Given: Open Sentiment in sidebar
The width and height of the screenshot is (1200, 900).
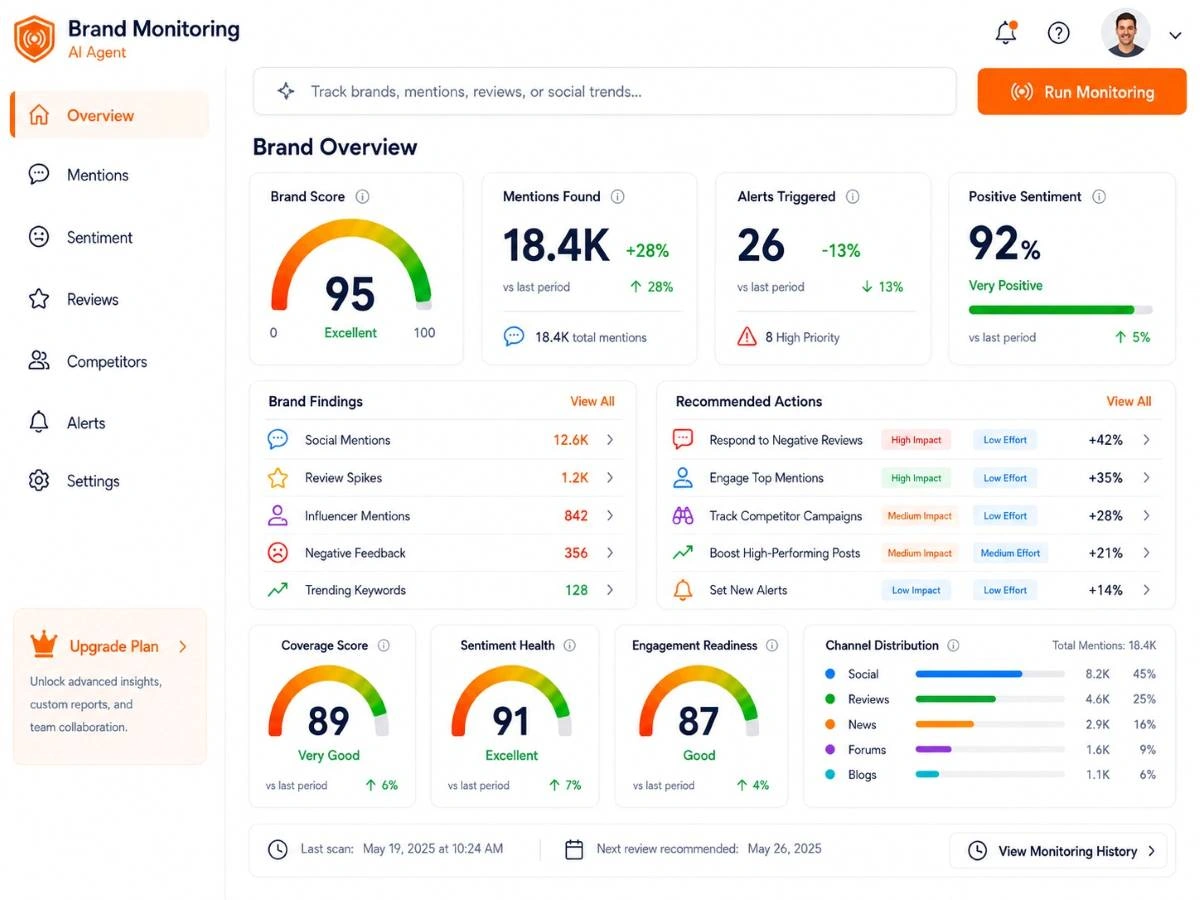Looking at the screenshot, I should pyautogui.click(x=99, y=237).
